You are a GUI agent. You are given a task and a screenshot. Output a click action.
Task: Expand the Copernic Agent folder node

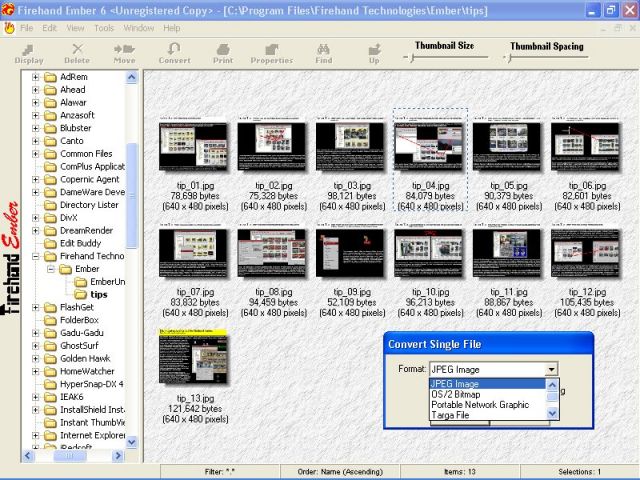[x=36, y=180]
